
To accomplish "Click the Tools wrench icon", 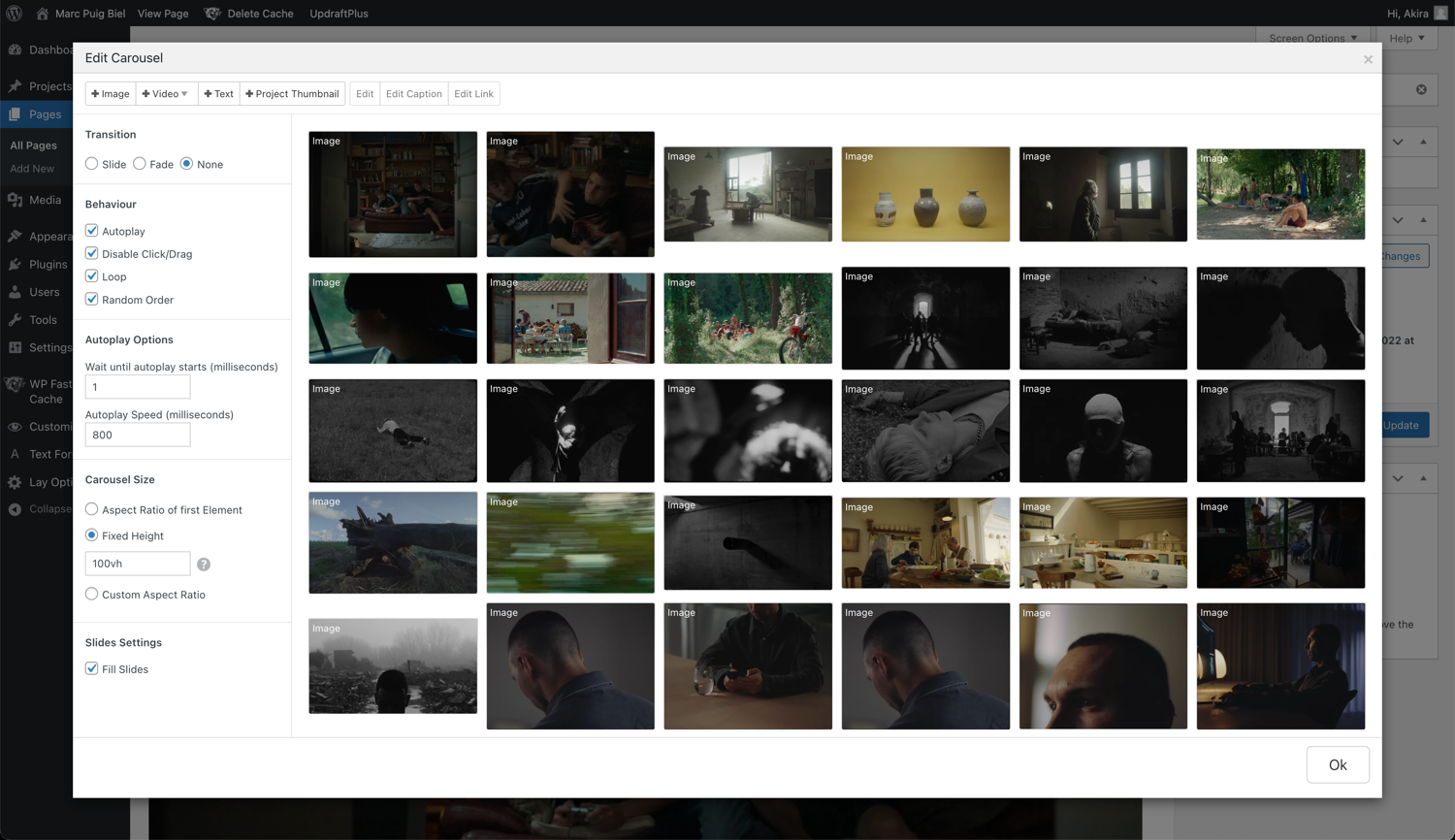I will pos(16,319).
